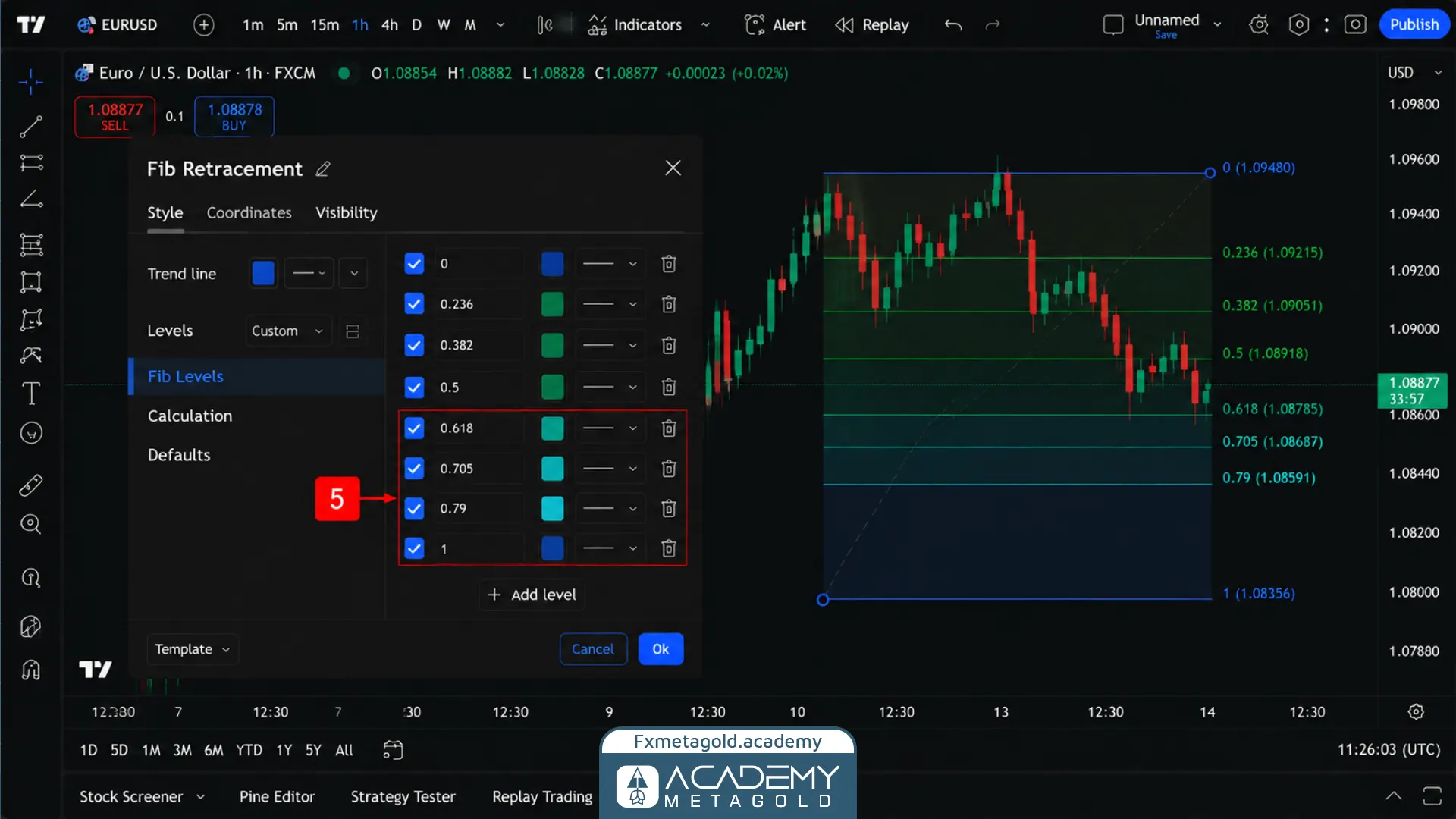Disable the 0.705 level checkbox
Image resolution: width=1456 pixels, height=819 pixels.
click(414, 469)
